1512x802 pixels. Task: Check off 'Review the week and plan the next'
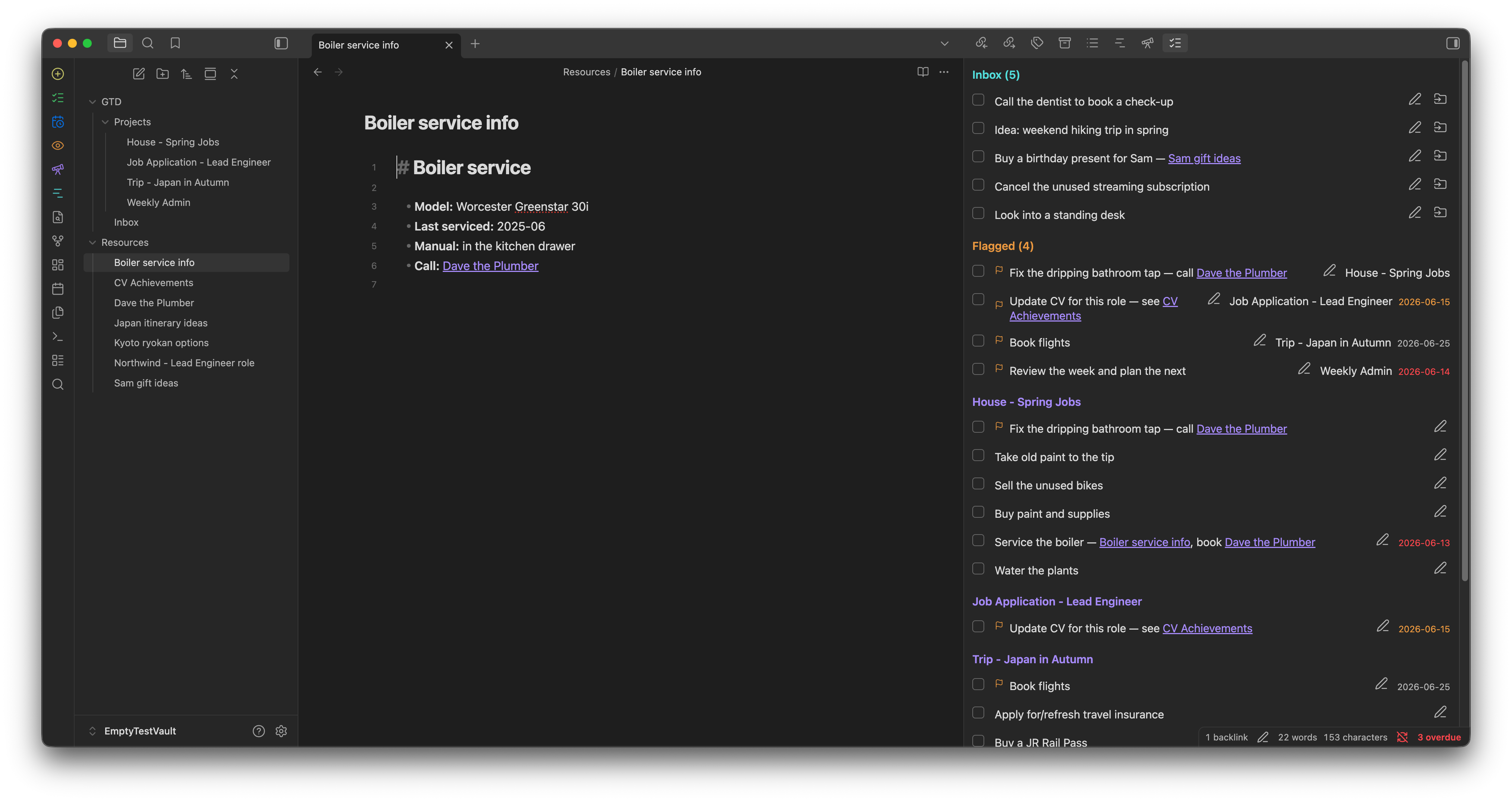click(978, 369)
